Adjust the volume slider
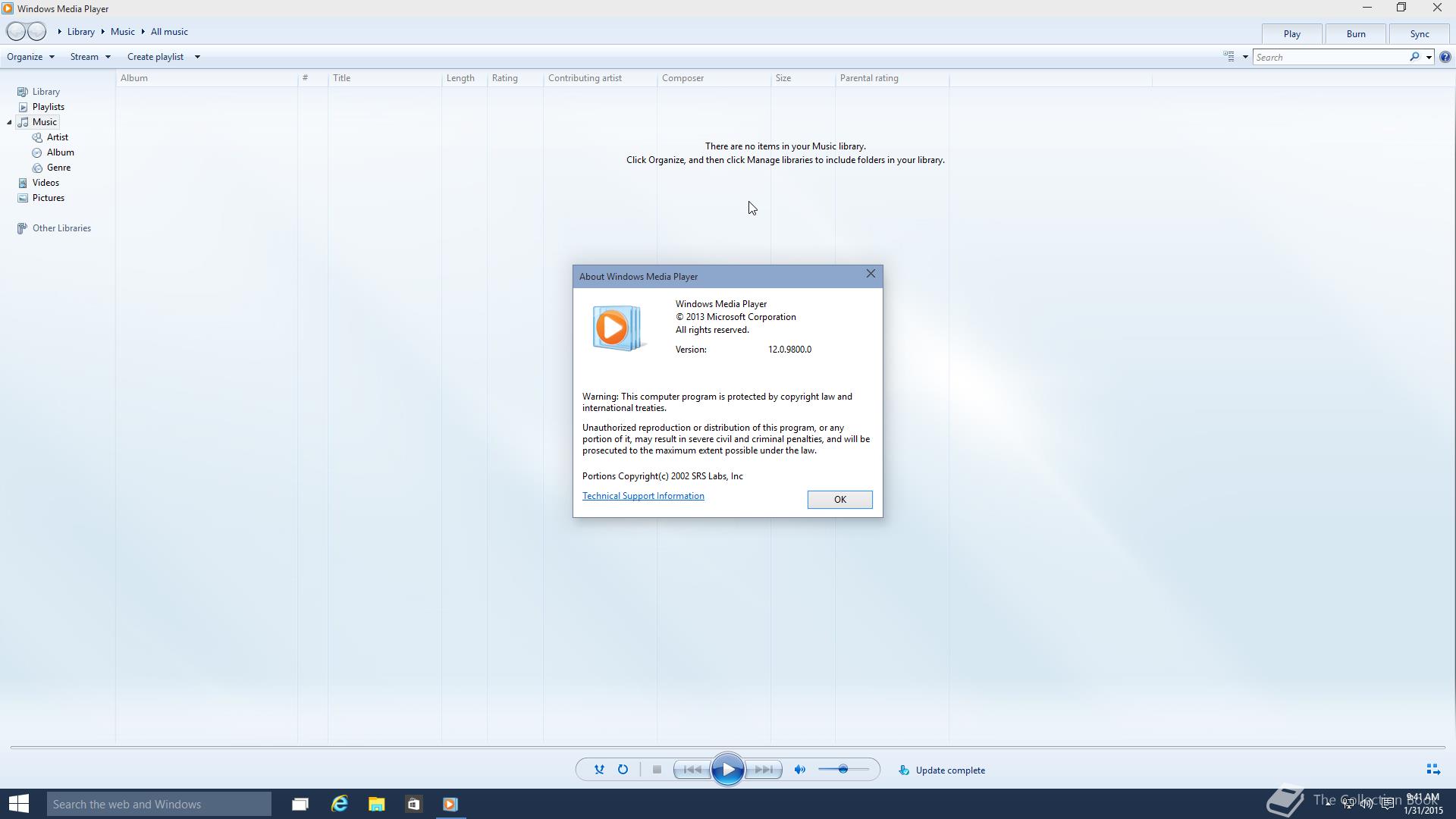 click(x=843, y=770)
